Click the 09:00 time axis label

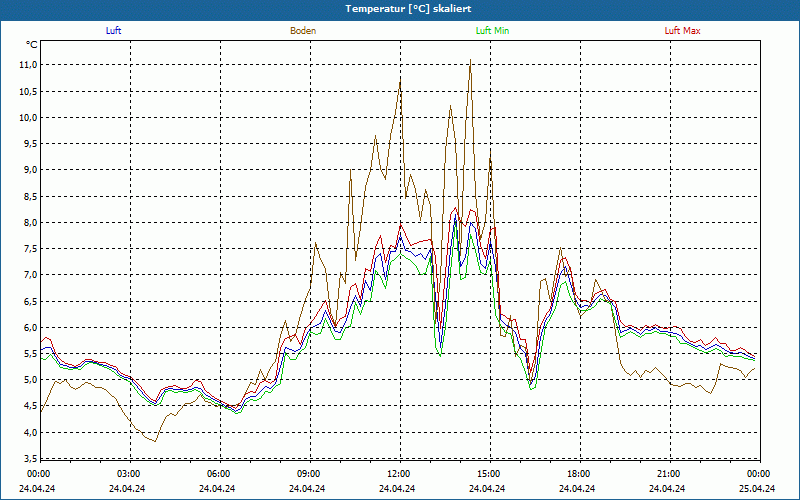(x=308, y=474)
